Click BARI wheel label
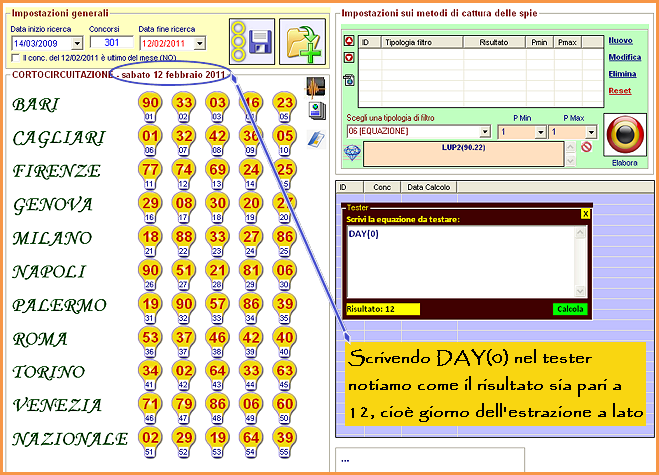Viewport: 659px width, 475px height. tap(36, 105)
